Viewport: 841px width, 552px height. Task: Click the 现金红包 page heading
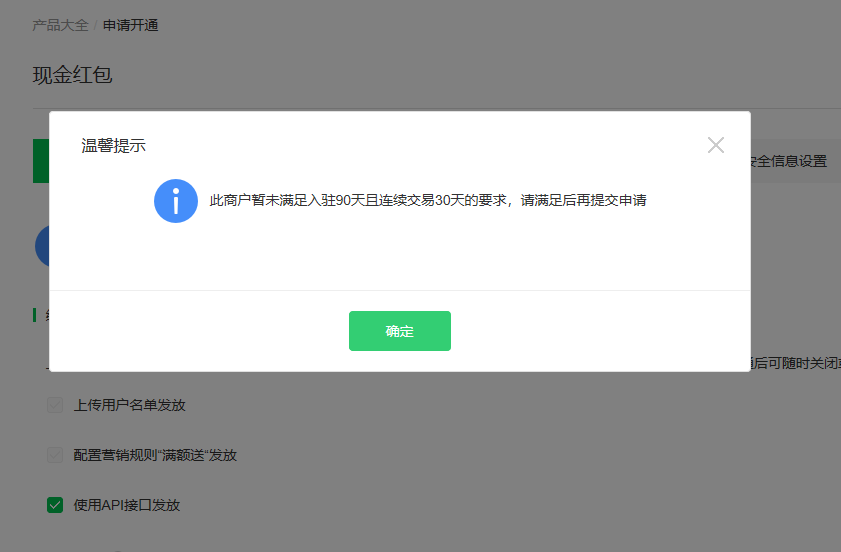point(72,75)
